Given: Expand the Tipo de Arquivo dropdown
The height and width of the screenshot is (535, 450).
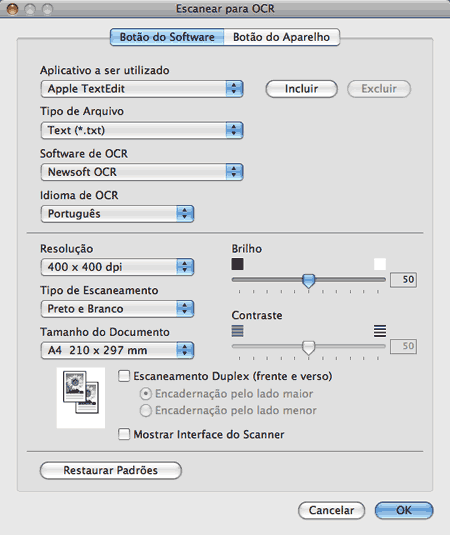Looking at the screenshot, I should point(142,130).
